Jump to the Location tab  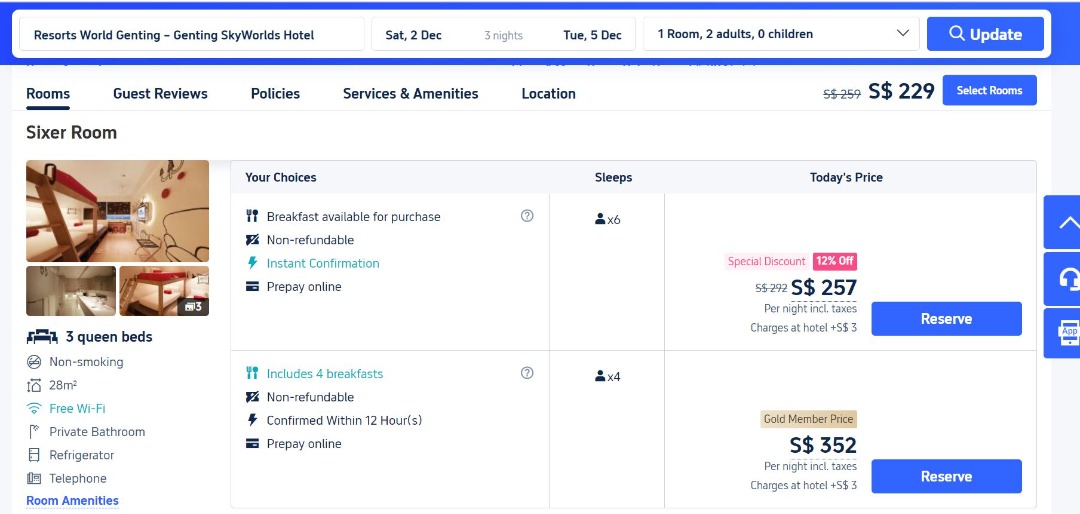[x=548, y=93]
